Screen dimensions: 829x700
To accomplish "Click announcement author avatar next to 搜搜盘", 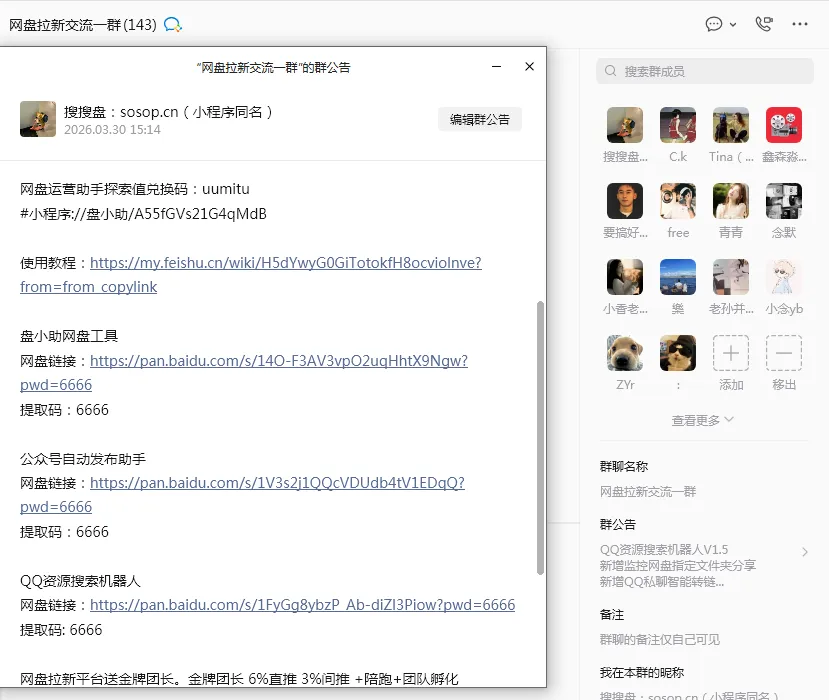I will pyautogui.click(x=38, y=119).
